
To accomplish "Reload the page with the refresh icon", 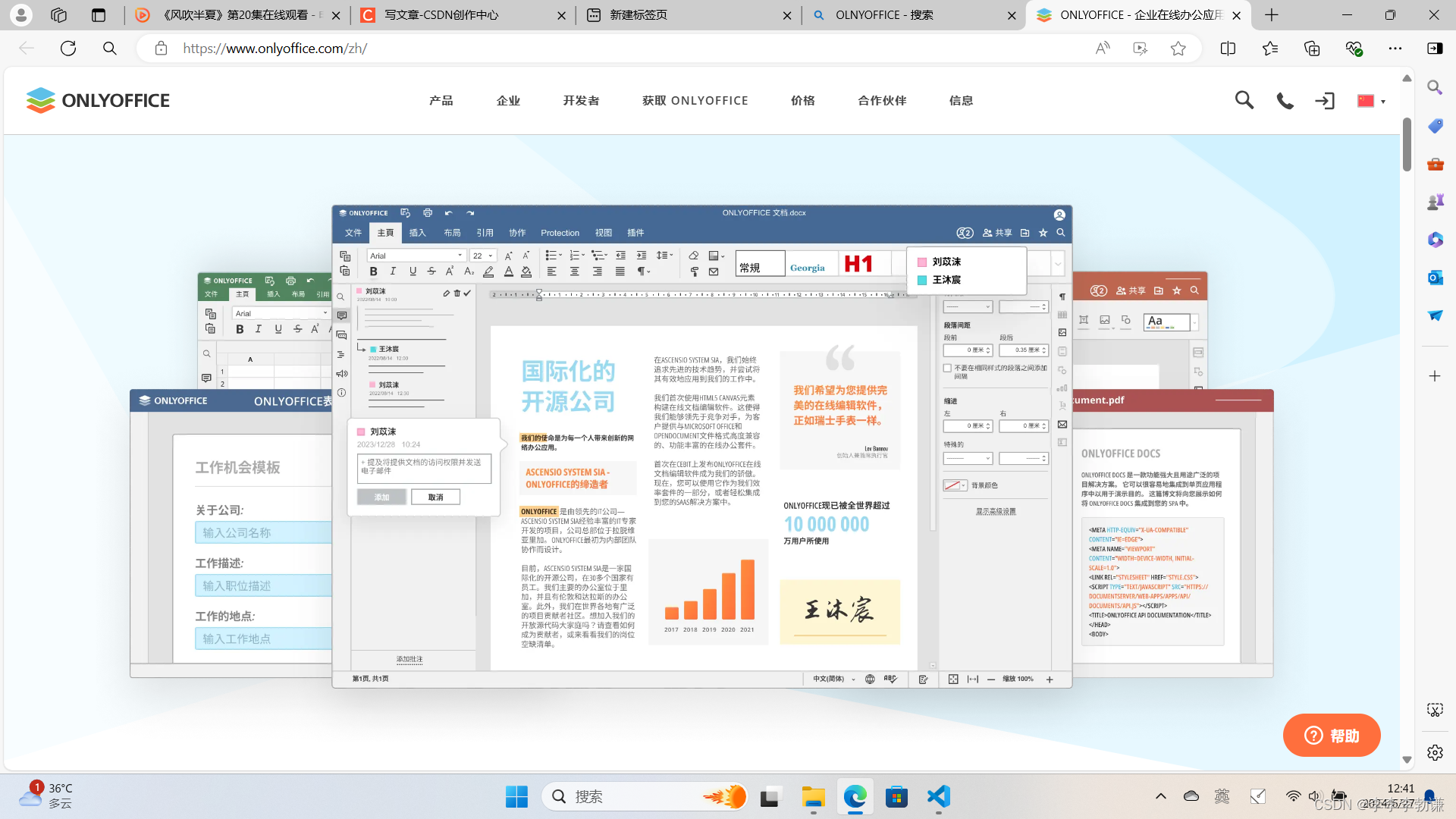I will [68, 49].
